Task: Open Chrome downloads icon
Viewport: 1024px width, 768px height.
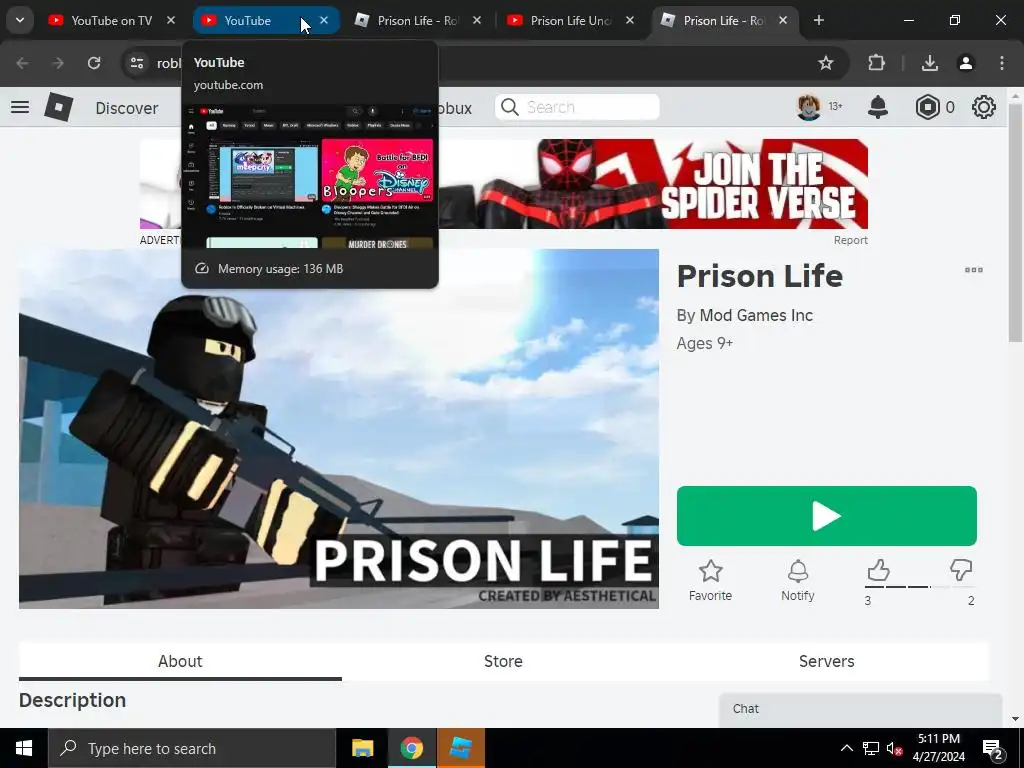Action: pyautogui.click(x=929, y=63)
